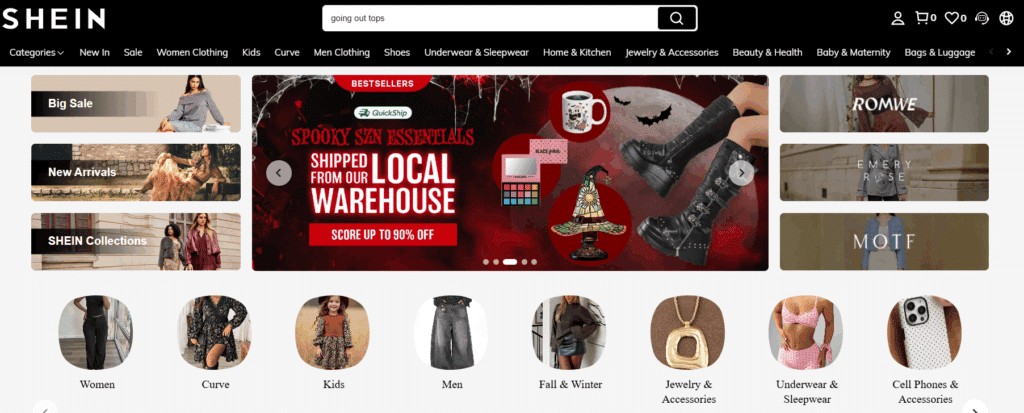Select the Jewelry & Accessories menu item
The height and width of the screenshot is (413, 1024).
pos(671,52)
